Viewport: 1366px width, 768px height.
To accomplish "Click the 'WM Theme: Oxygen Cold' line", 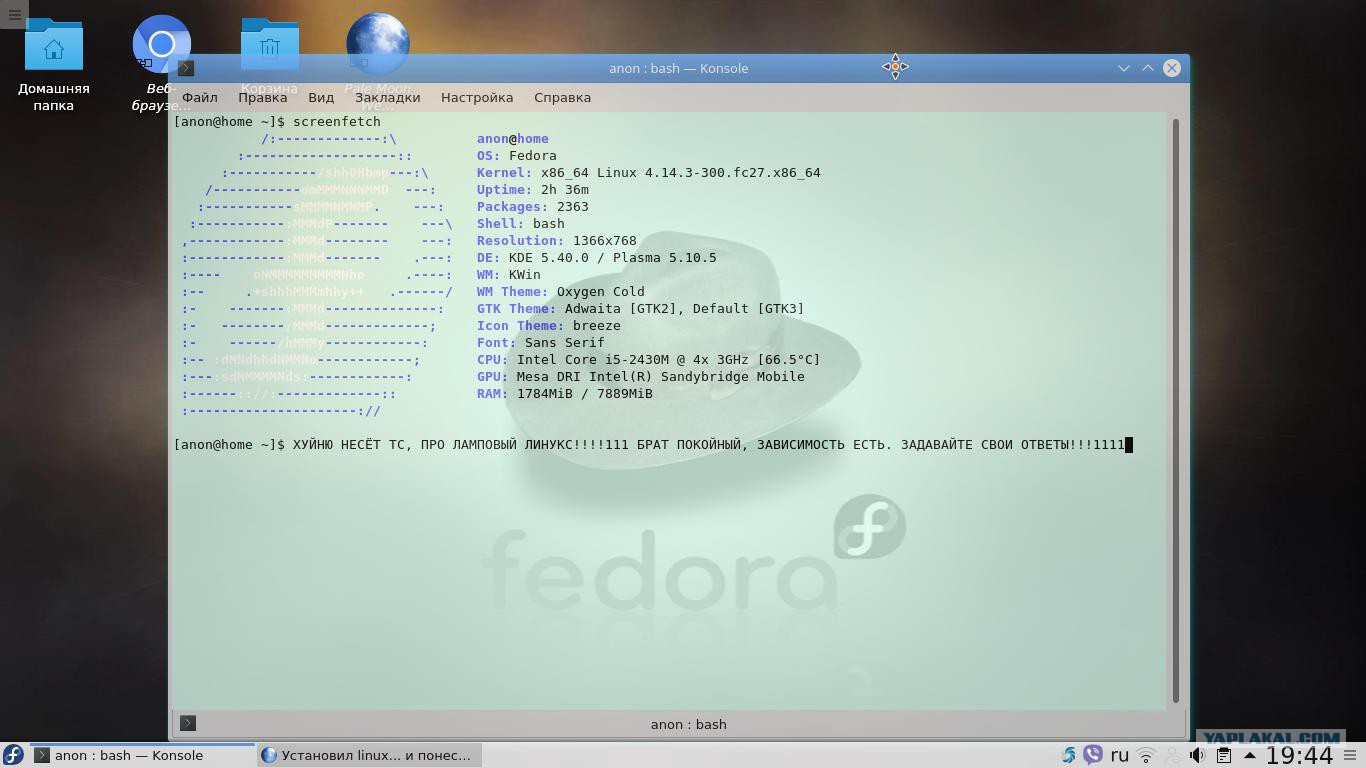I will tap(561, 292).
